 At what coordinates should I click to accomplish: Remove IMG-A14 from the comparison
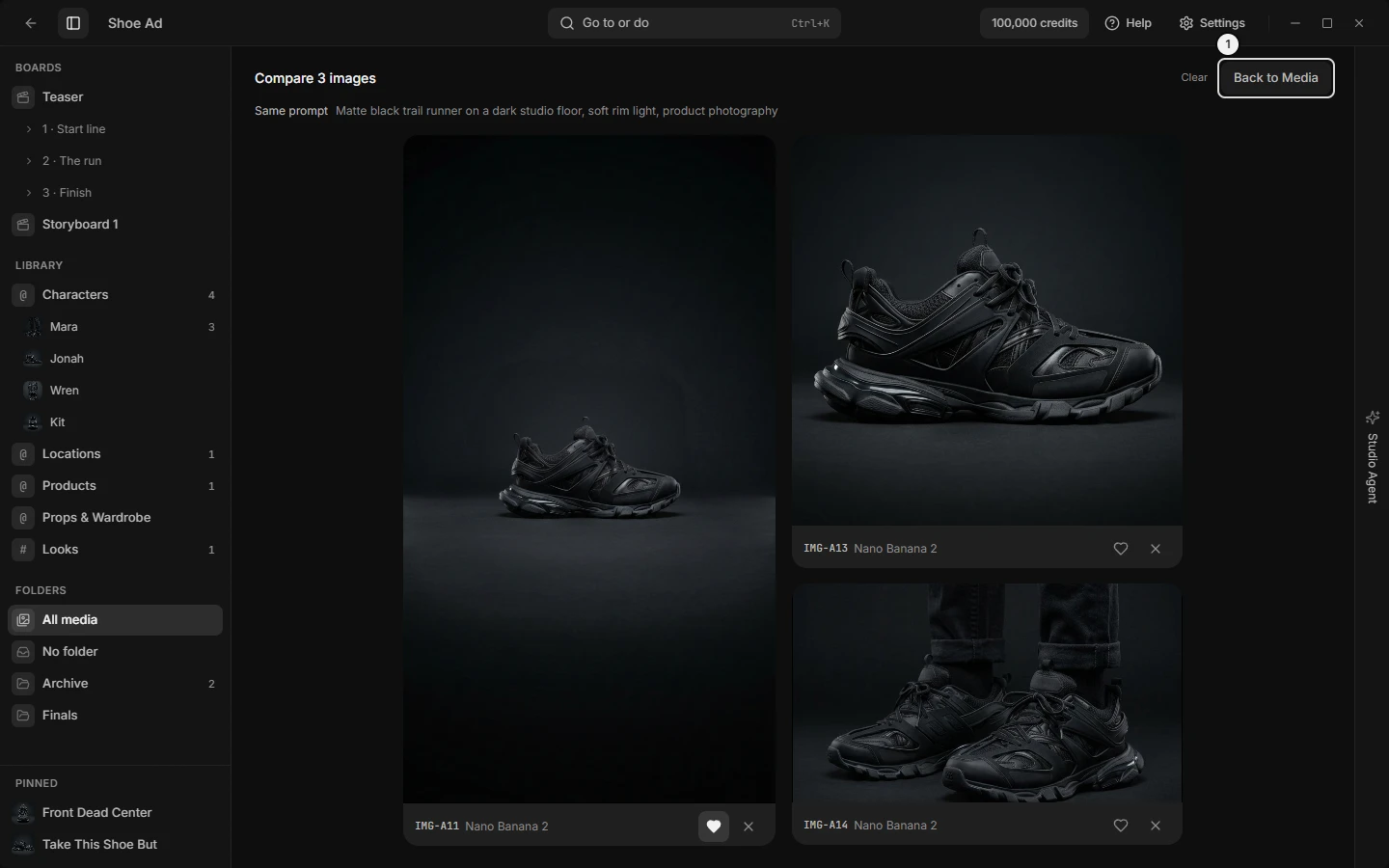1156,826
